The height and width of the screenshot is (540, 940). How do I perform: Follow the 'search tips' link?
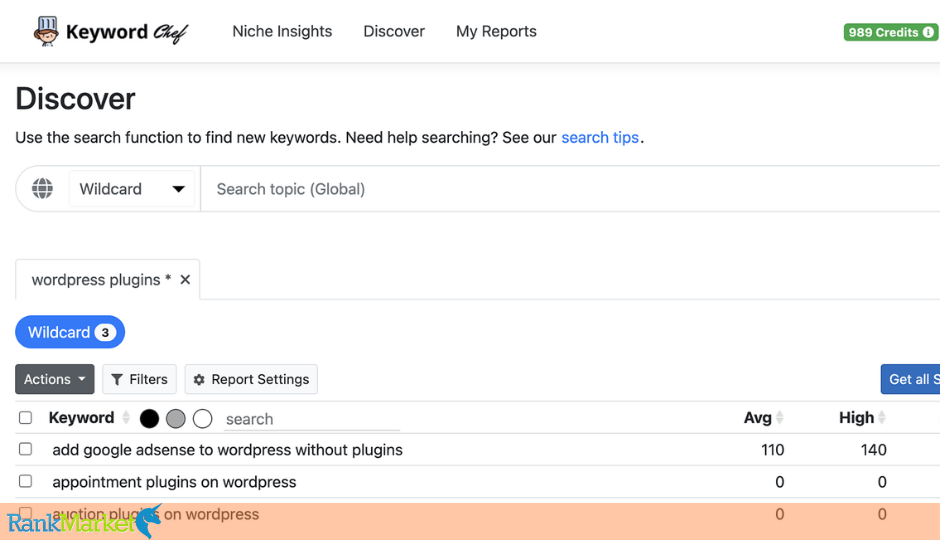point(600,137)
